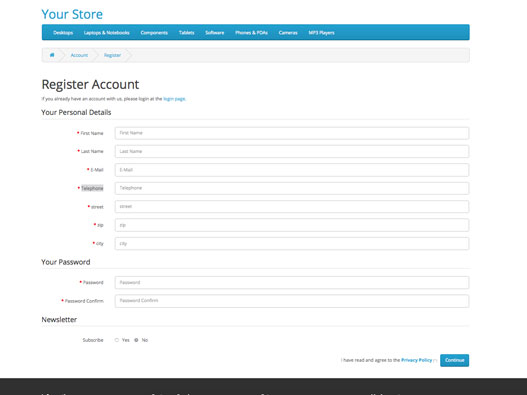The width and height of the screenshot is (527, 395).
Task: Click into the E-Mail field
Action: (292, 170)
